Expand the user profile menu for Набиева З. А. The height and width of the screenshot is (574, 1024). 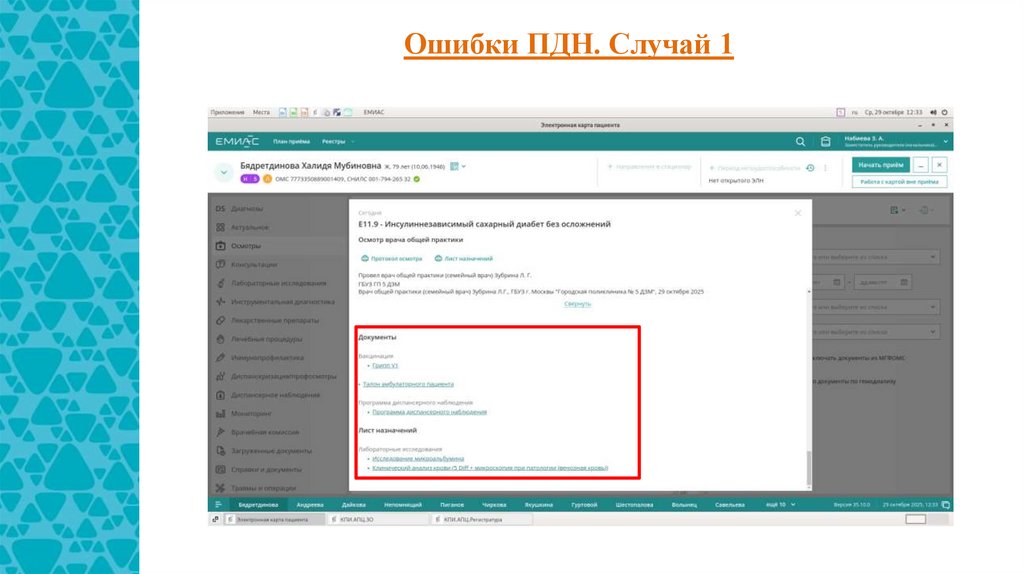pos(945,142)
